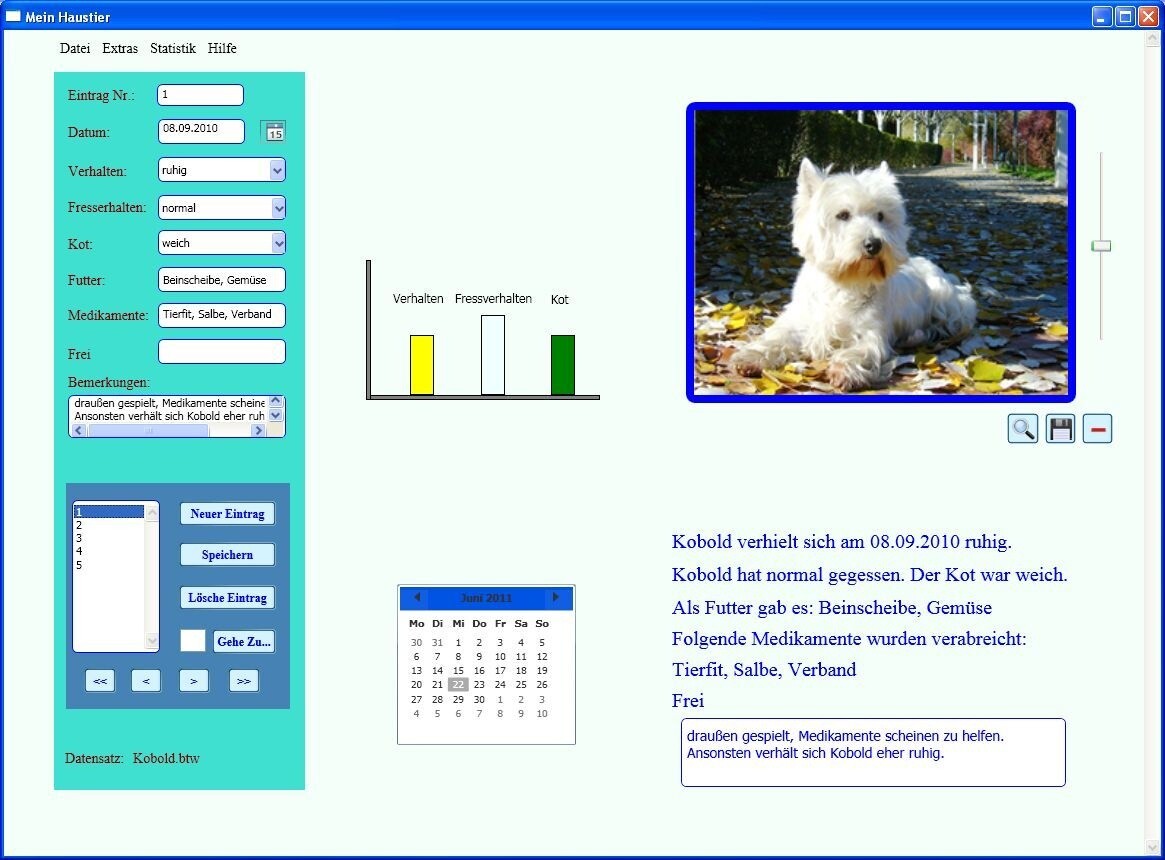Click main window scrollbar down arrow
Screen dimensions: 1165x860
(1153, 847)
